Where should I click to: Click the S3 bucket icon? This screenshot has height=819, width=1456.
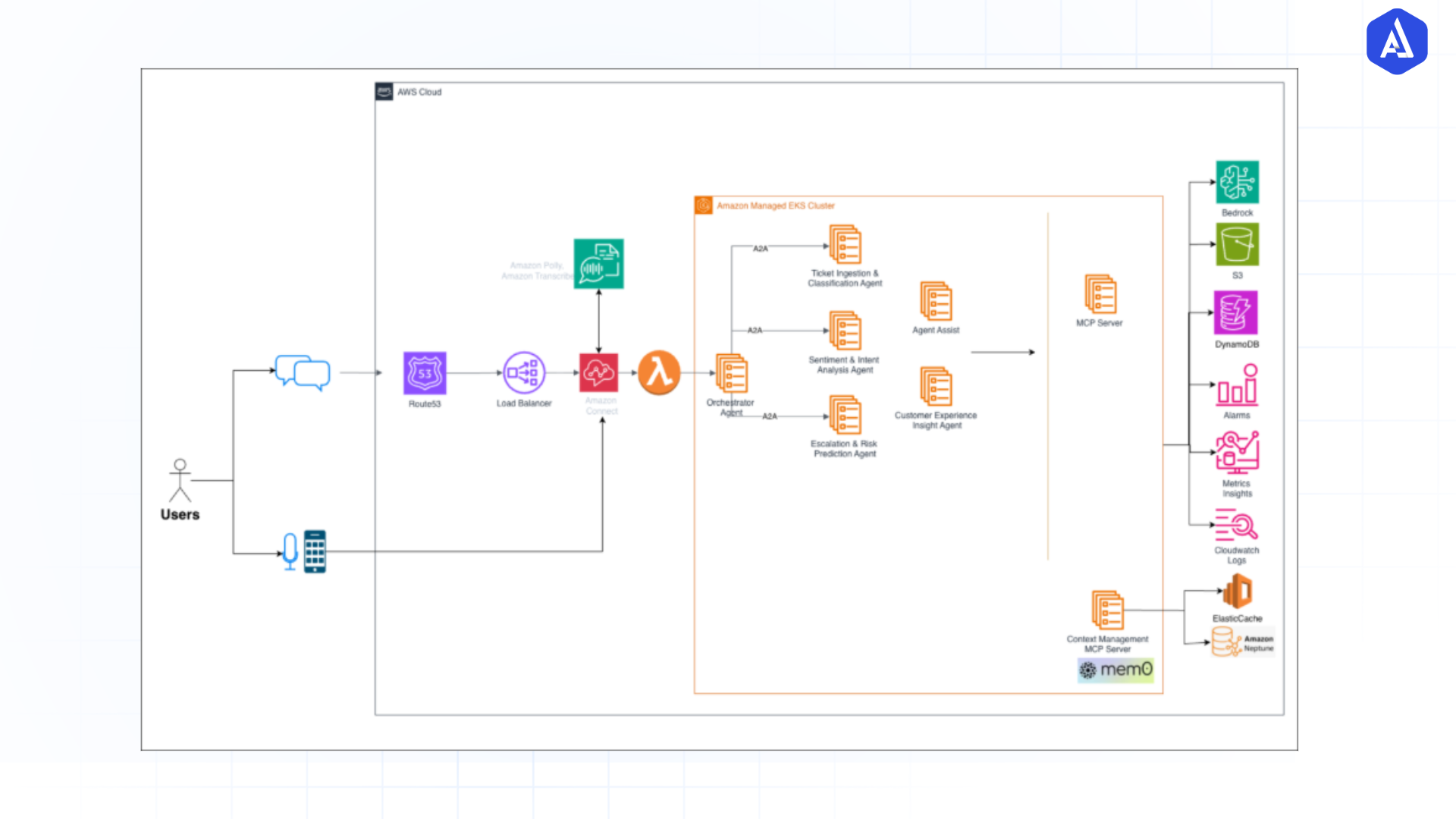1237,244
